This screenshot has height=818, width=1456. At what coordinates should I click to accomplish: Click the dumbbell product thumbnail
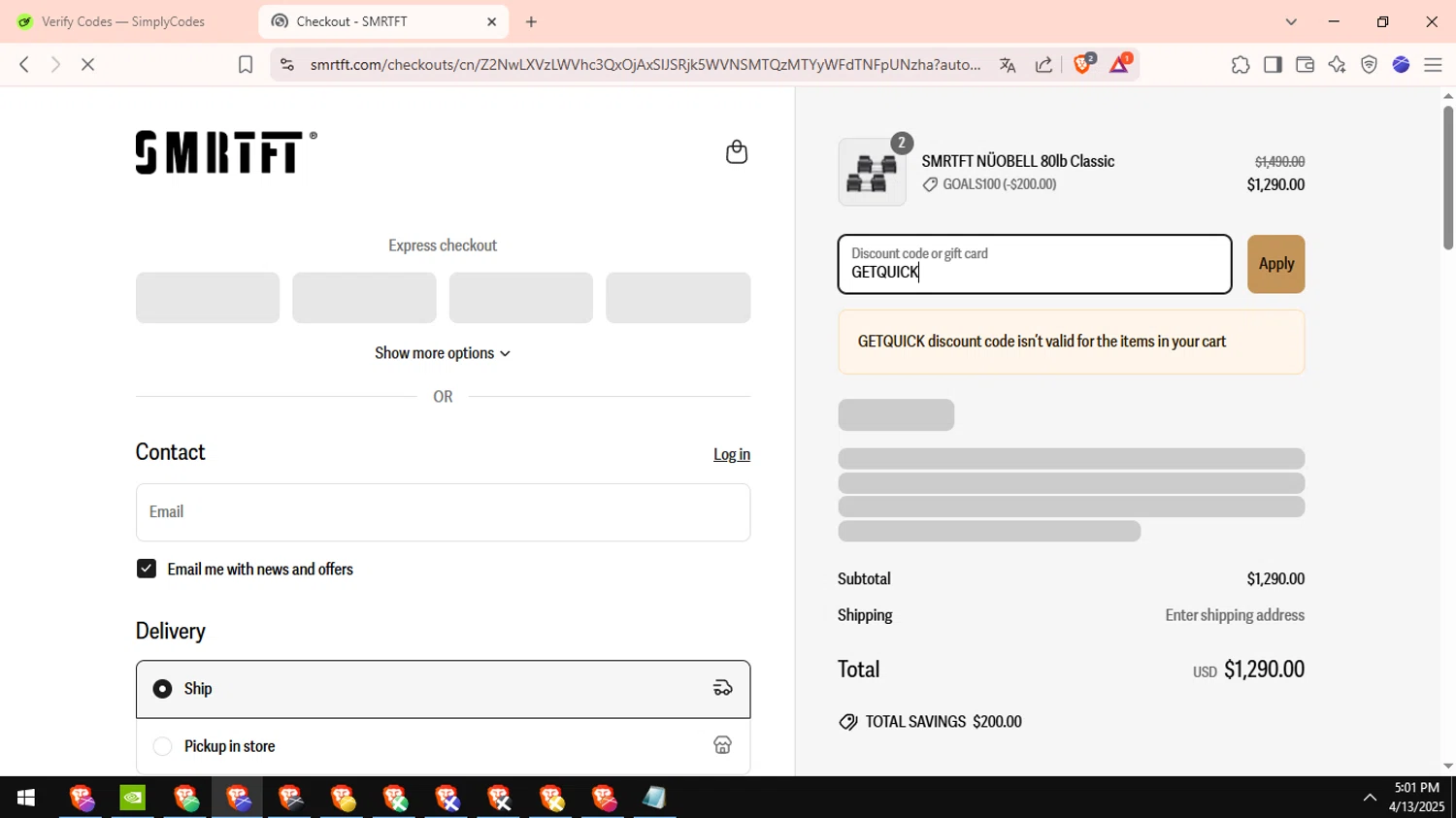872,172
